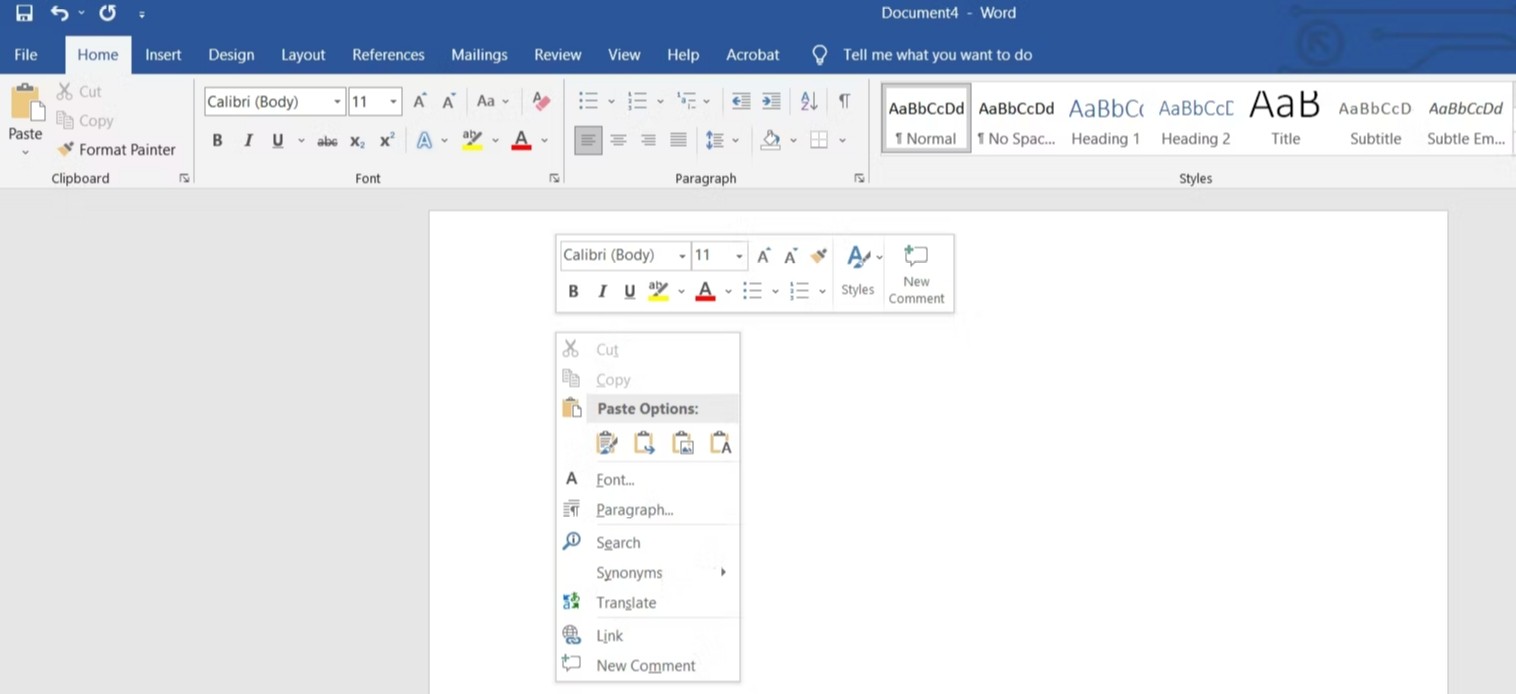Click the Sort icon in the Paragraph group
1516x694 pixels.
click(809, 101)
